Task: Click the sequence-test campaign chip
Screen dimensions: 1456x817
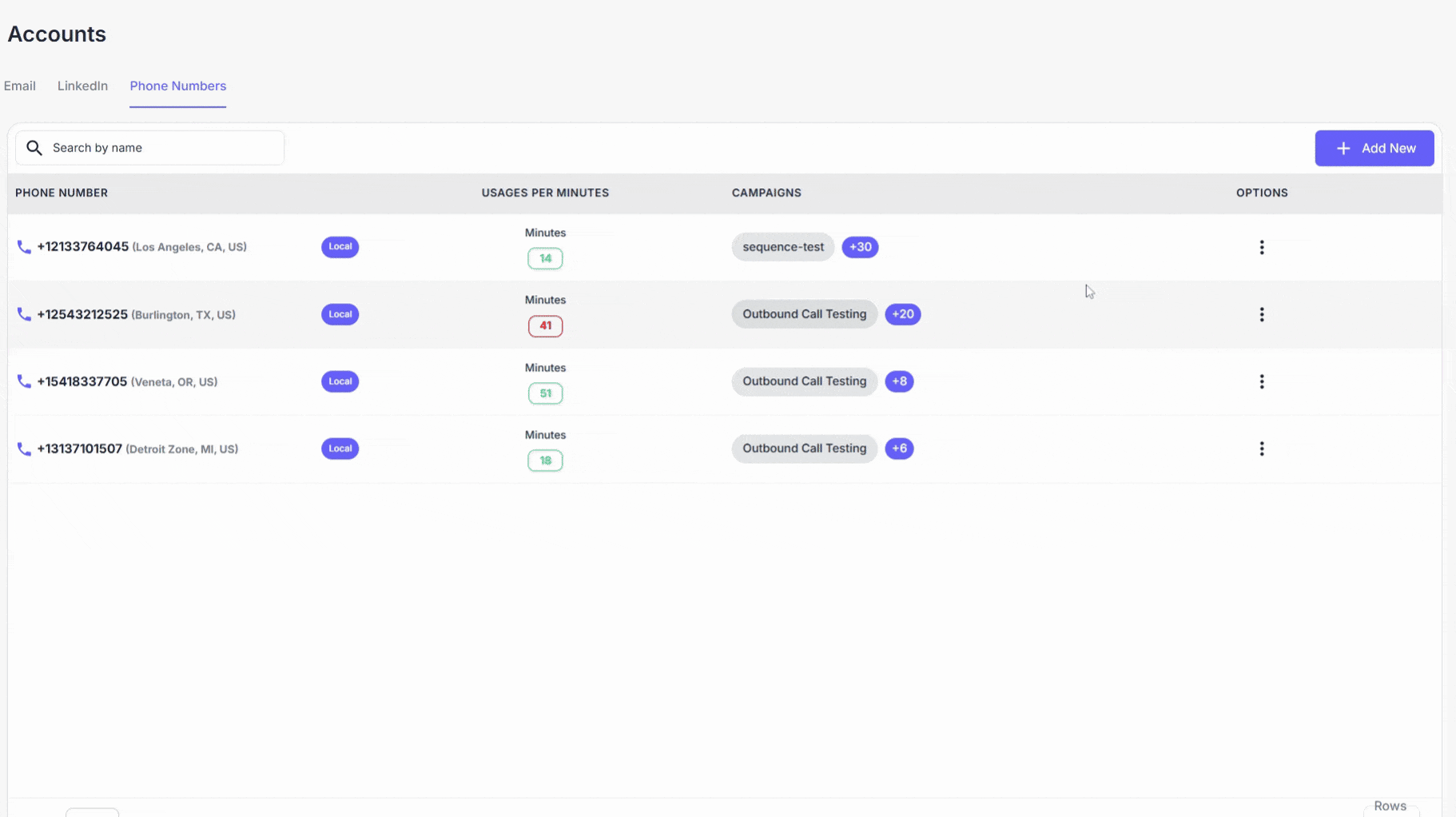Action: pyautogui.click(x=782, y=247)
